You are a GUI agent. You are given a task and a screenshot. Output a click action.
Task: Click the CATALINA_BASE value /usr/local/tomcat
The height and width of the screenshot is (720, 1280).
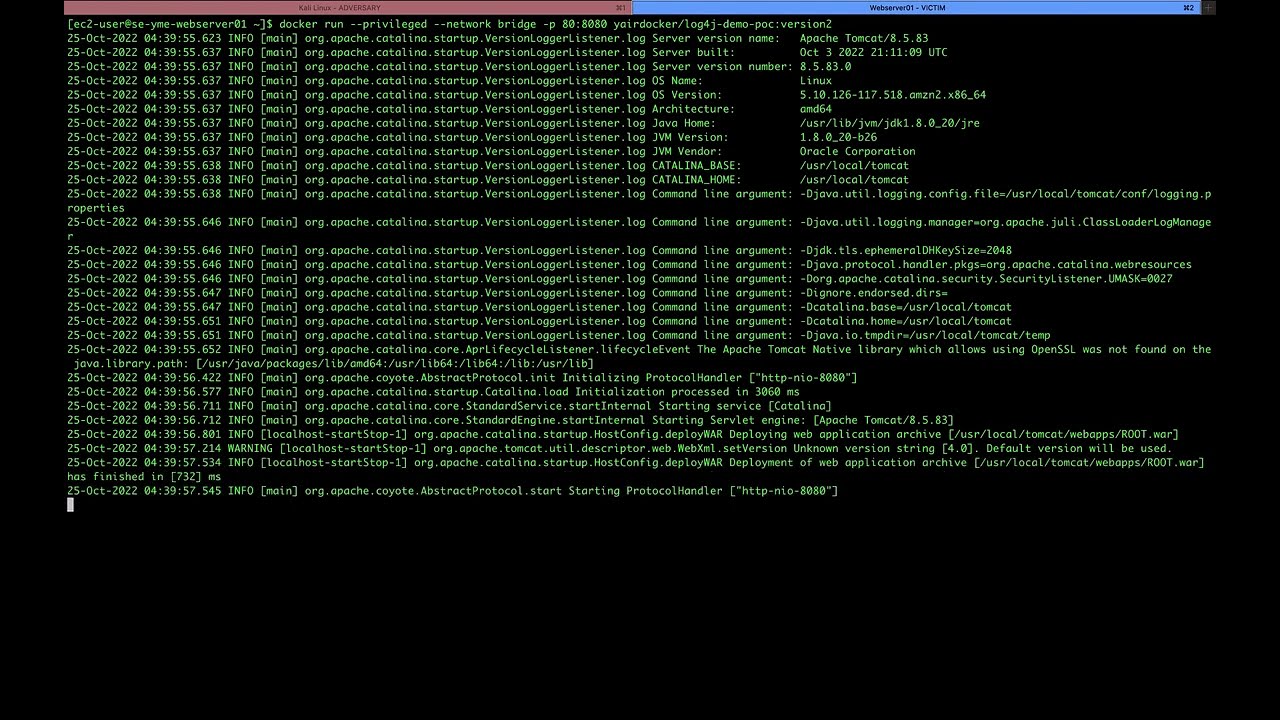[x=855, y=165]
